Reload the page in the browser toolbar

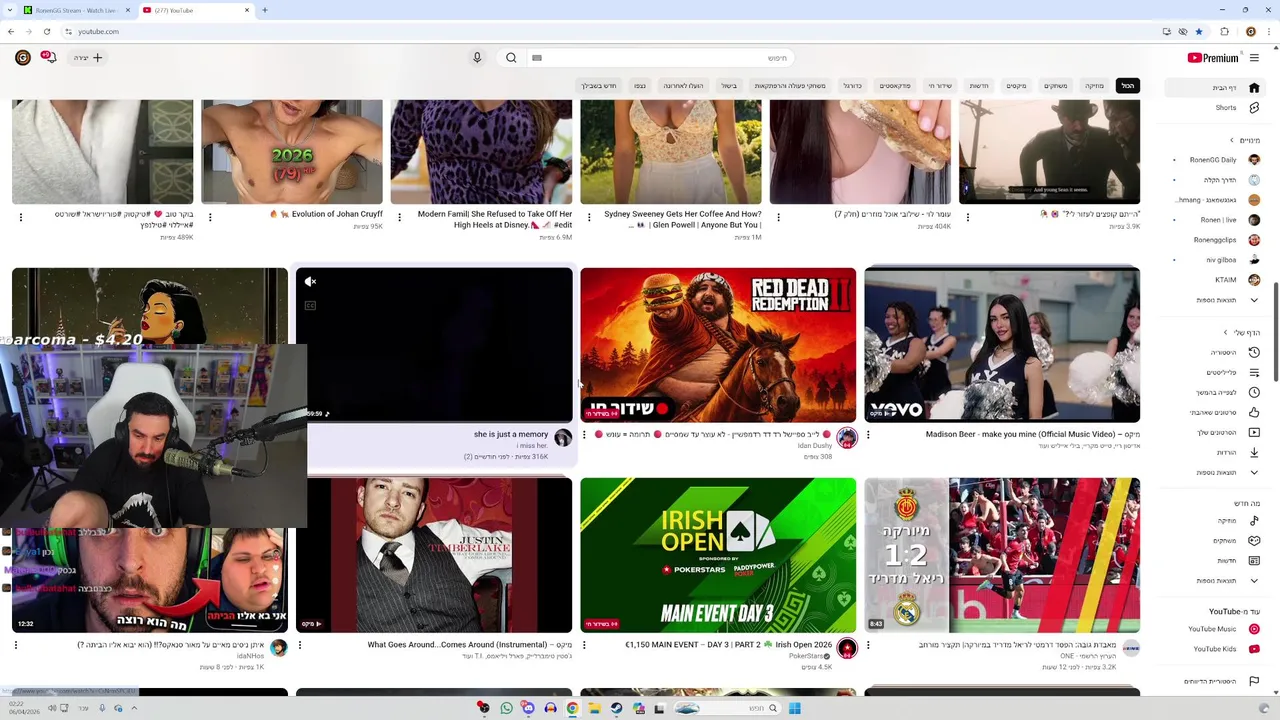coord(46,31)
